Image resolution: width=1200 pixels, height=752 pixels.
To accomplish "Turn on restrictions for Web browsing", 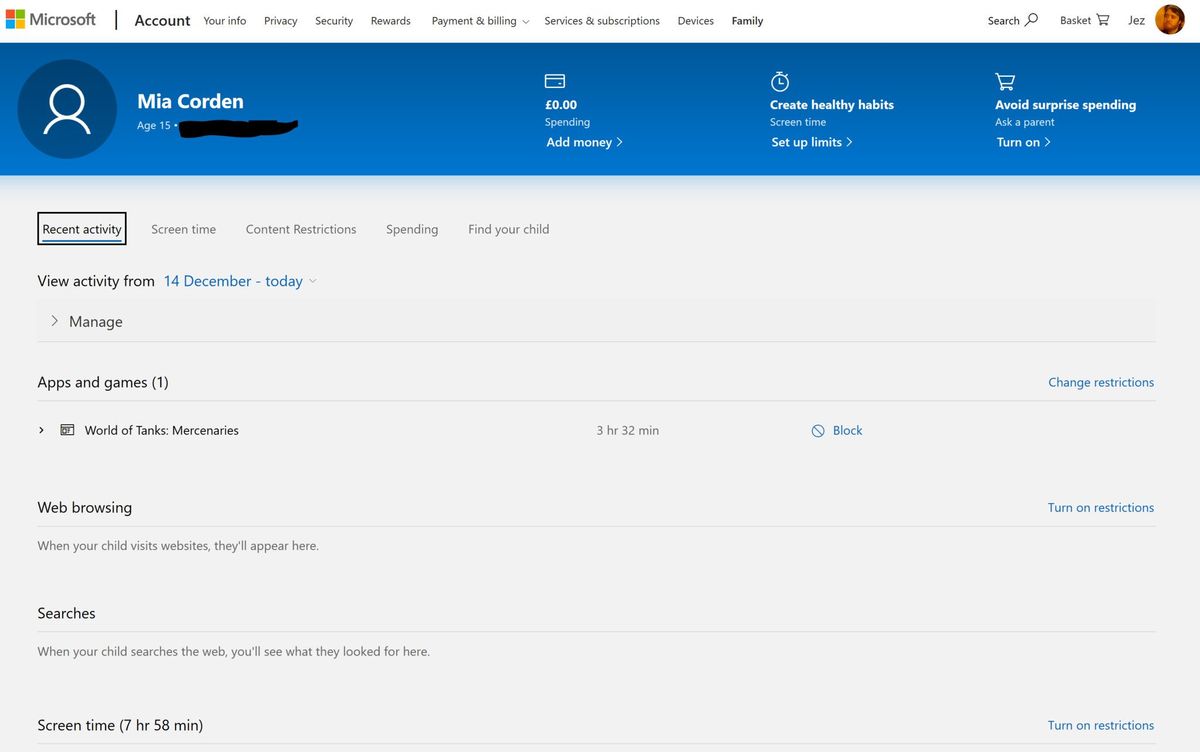I will click(1100, 507).
